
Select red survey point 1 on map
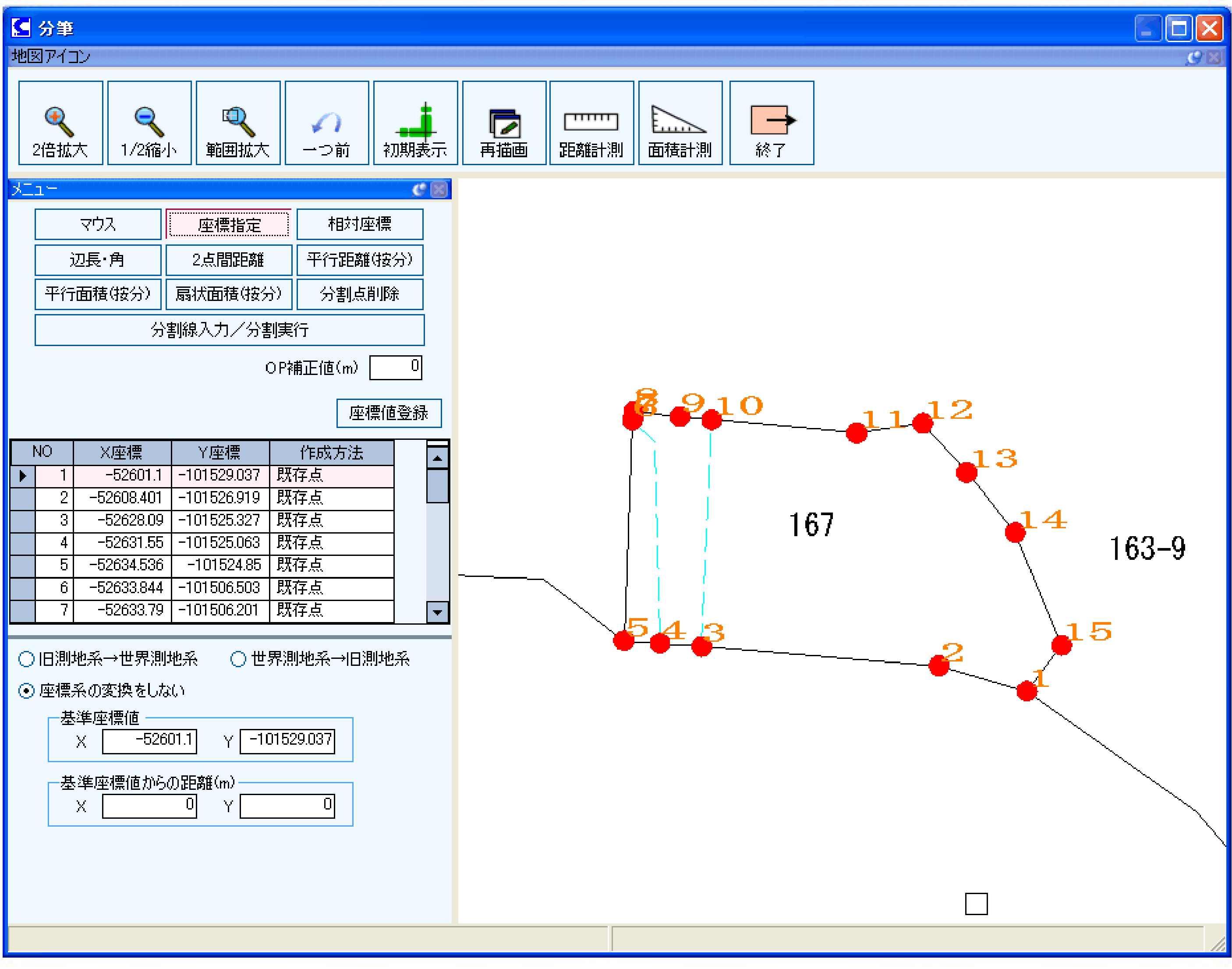(1026, 690)
